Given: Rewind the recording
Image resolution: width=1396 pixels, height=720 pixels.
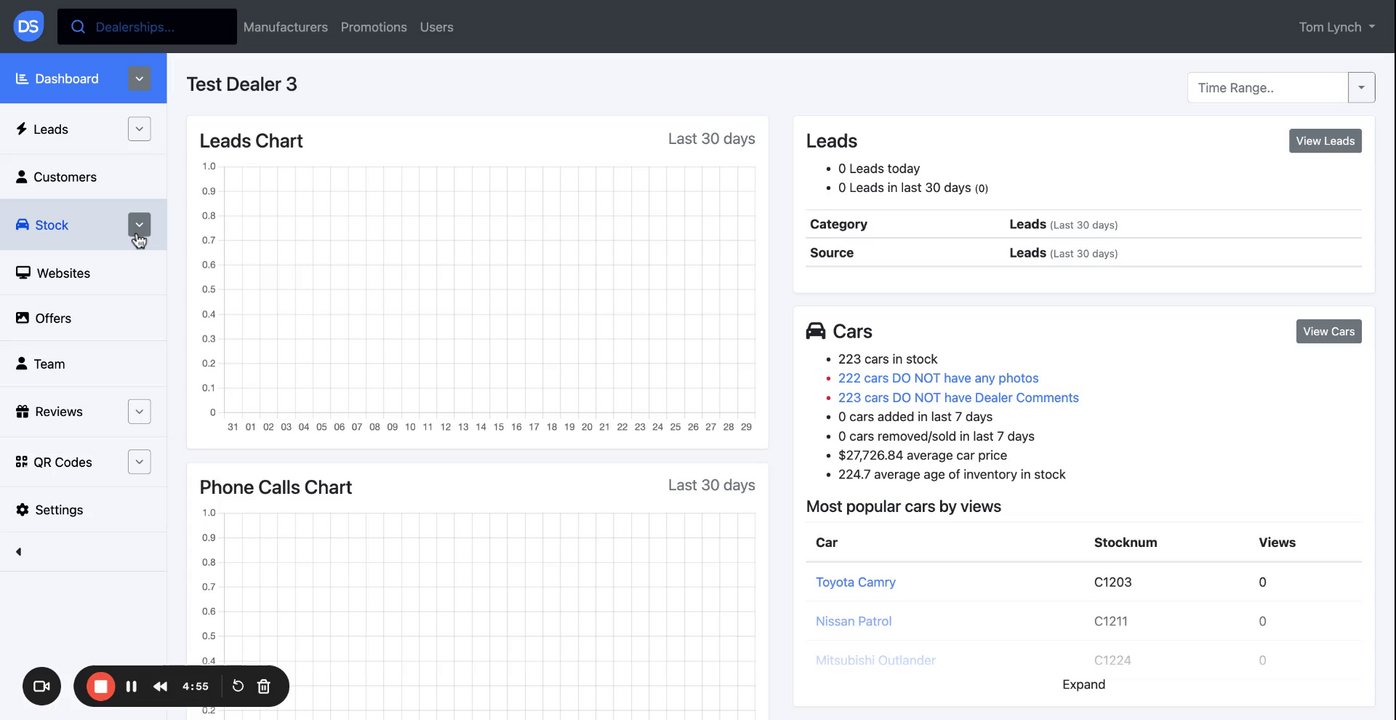Looking at the screenshot, I should 160,686.
